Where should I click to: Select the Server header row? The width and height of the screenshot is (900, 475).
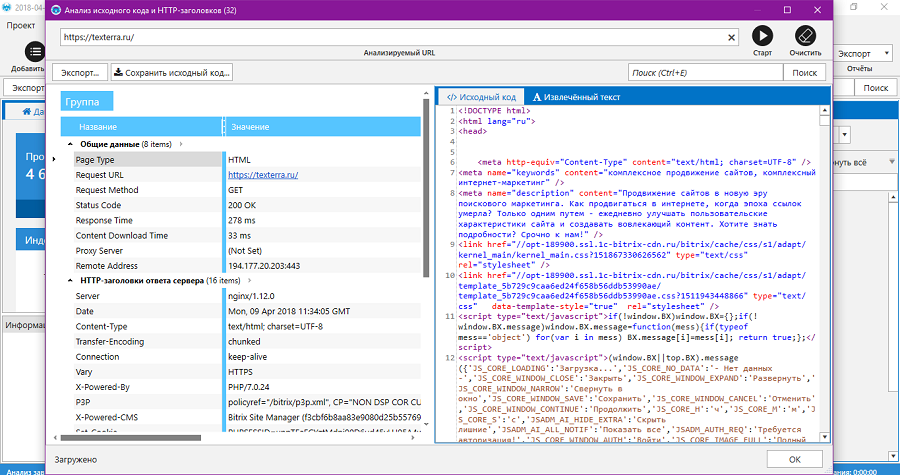tap(247, 296)
